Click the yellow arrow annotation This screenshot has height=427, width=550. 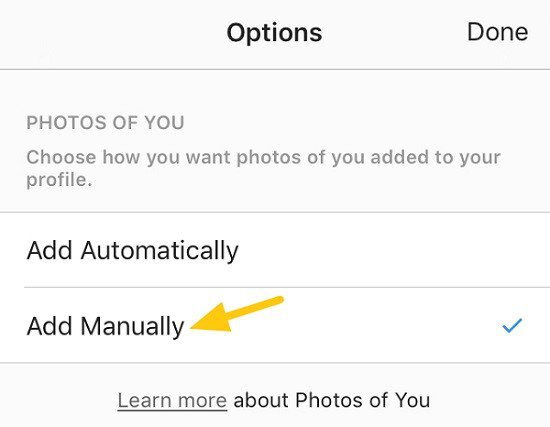[x=236, y=314]
